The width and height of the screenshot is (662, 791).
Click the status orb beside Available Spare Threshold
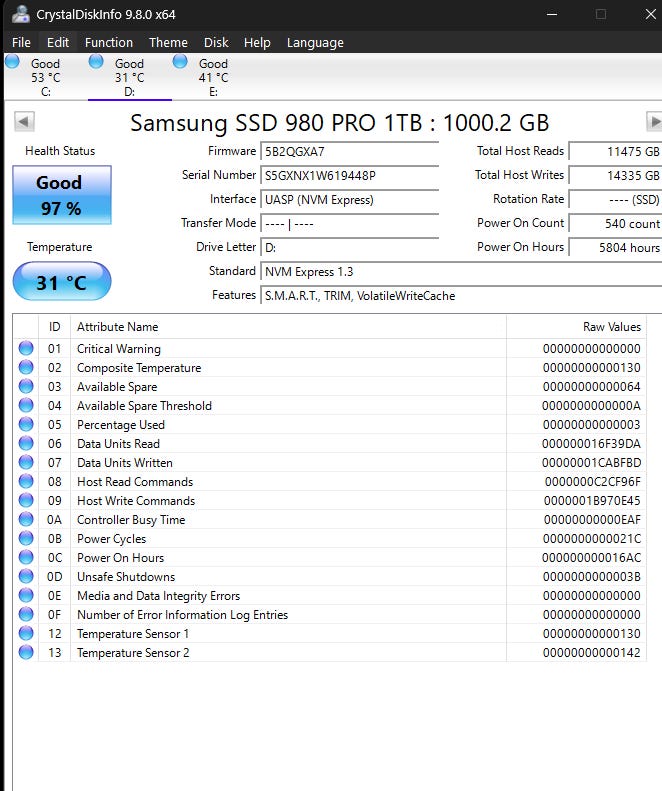pyautogui.click(x=26, y=405)
